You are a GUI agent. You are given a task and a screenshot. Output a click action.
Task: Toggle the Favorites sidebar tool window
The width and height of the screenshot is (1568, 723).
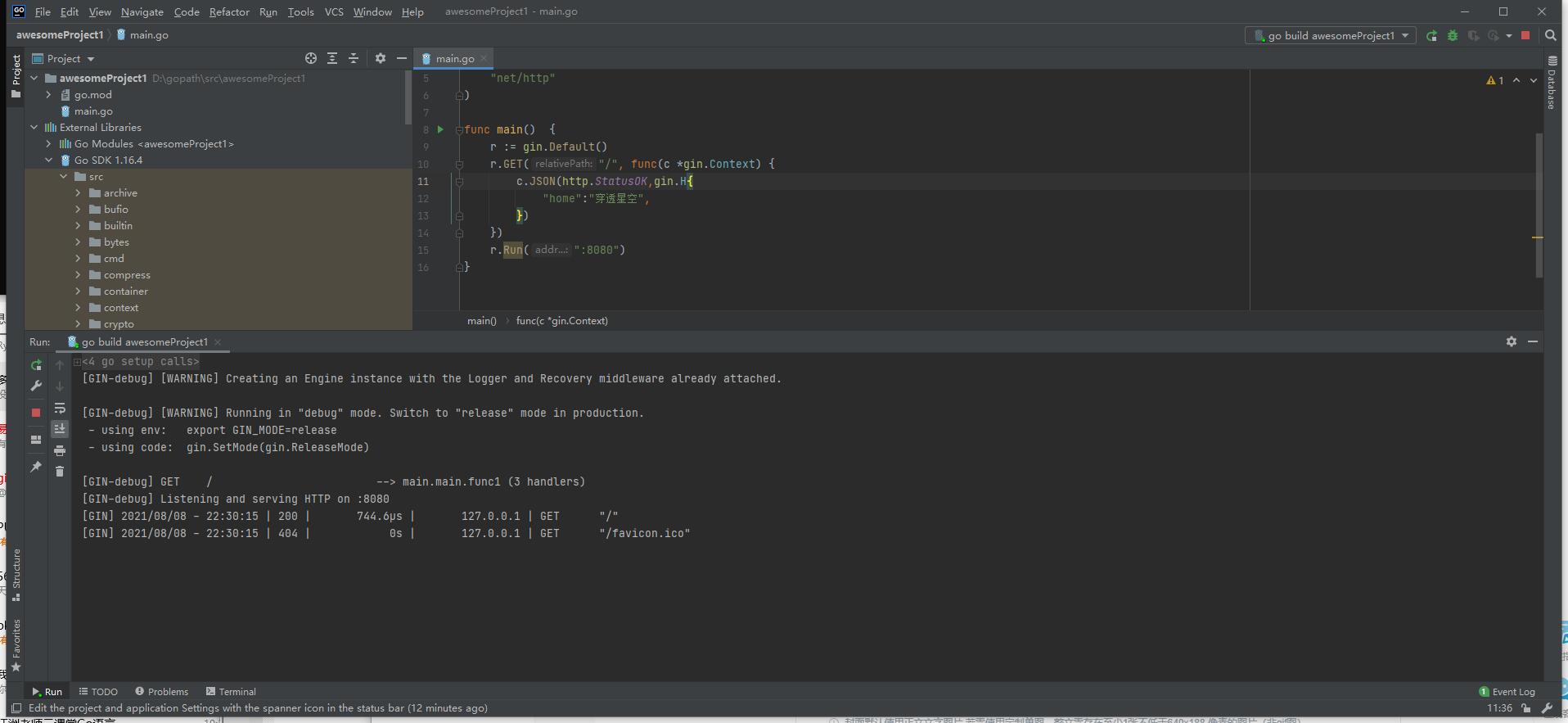pyautogui.click(x=16, y=646)
